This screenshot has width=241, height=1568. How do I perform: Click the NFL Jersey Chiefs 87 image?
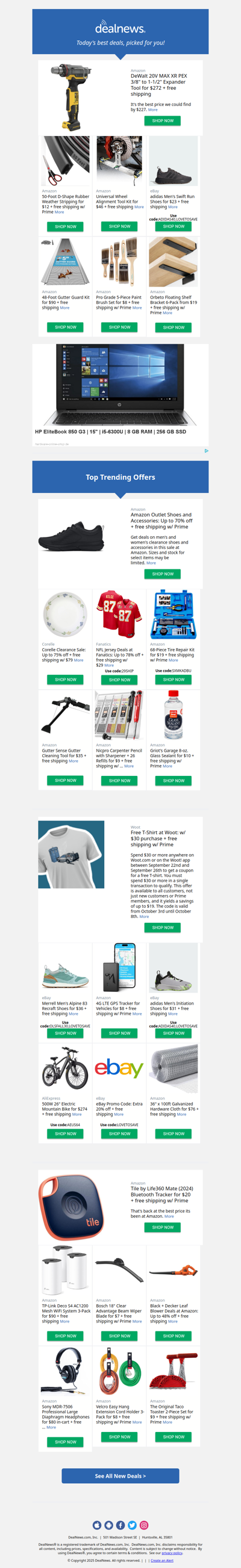pyautogui.click(x=119, y=614)
